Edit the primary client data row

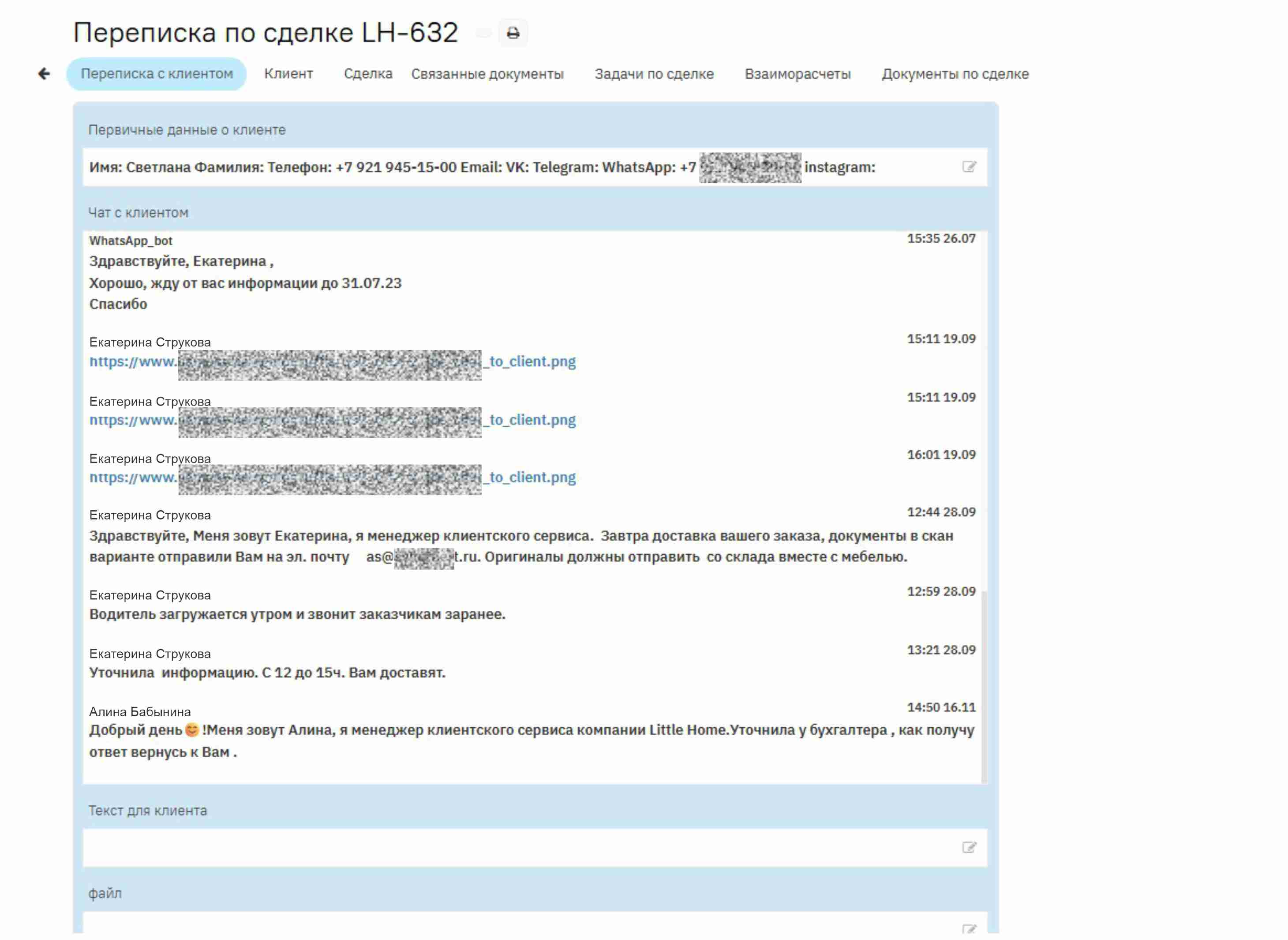coord(969,167)
